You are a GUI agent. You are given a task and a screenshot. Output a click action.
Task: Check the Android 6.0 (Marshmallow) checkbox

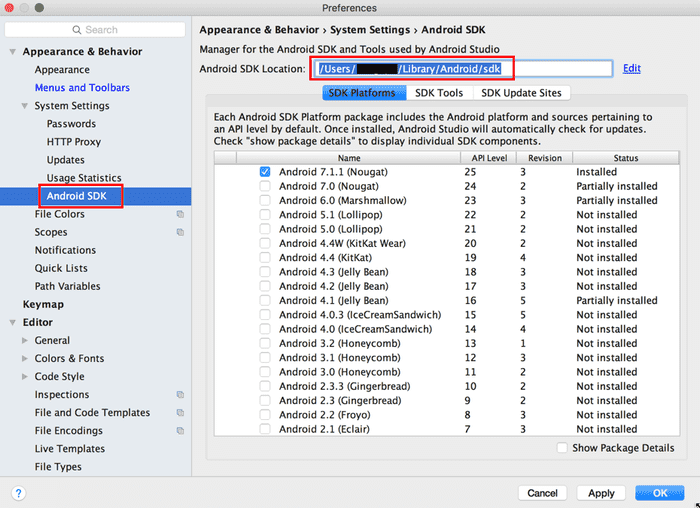click(265, 201)
